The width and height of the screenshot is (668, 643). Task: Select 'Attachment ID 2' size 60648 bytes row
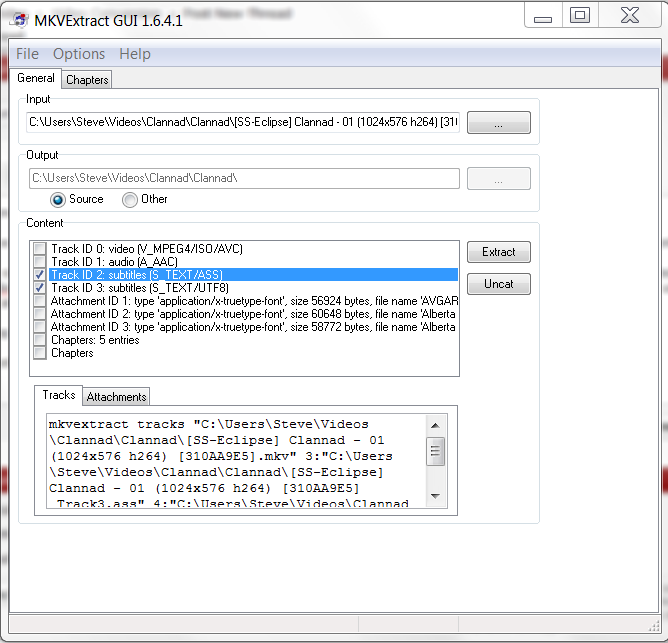pos(253,314)
